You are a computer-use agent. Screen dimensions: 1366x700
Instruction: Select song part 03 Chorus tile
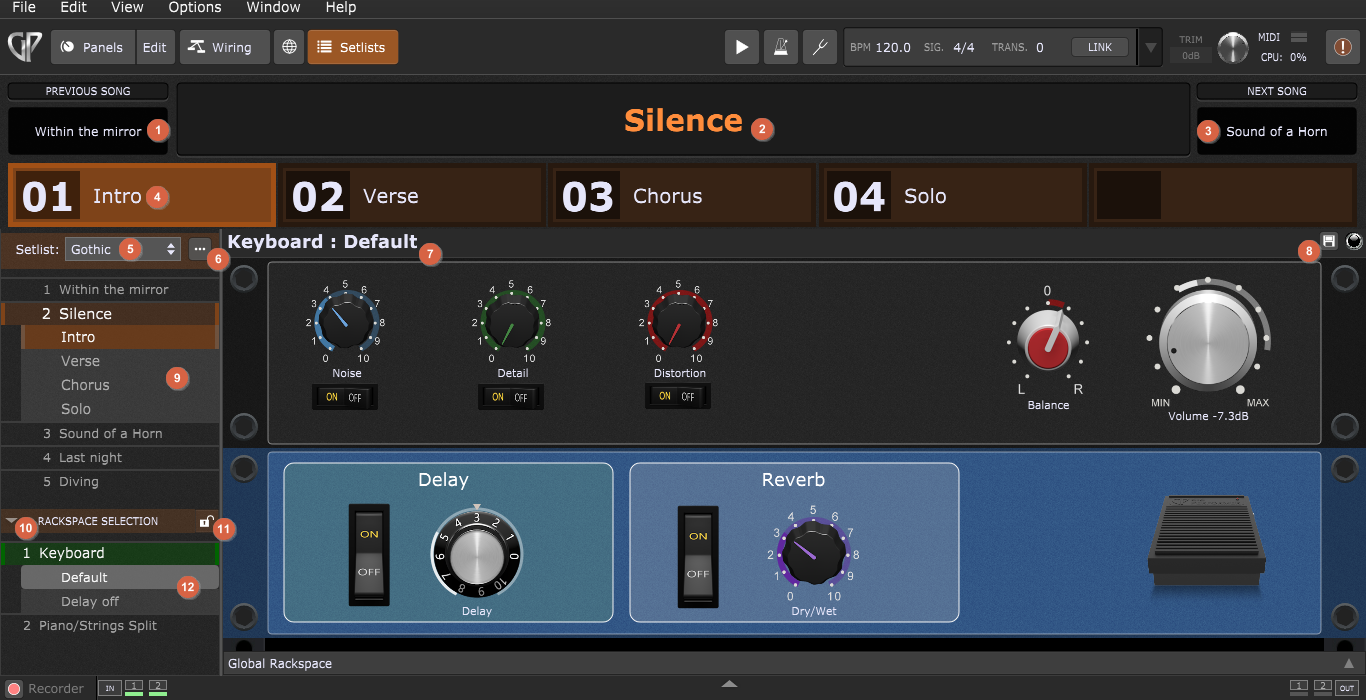(x=682, y=196)
